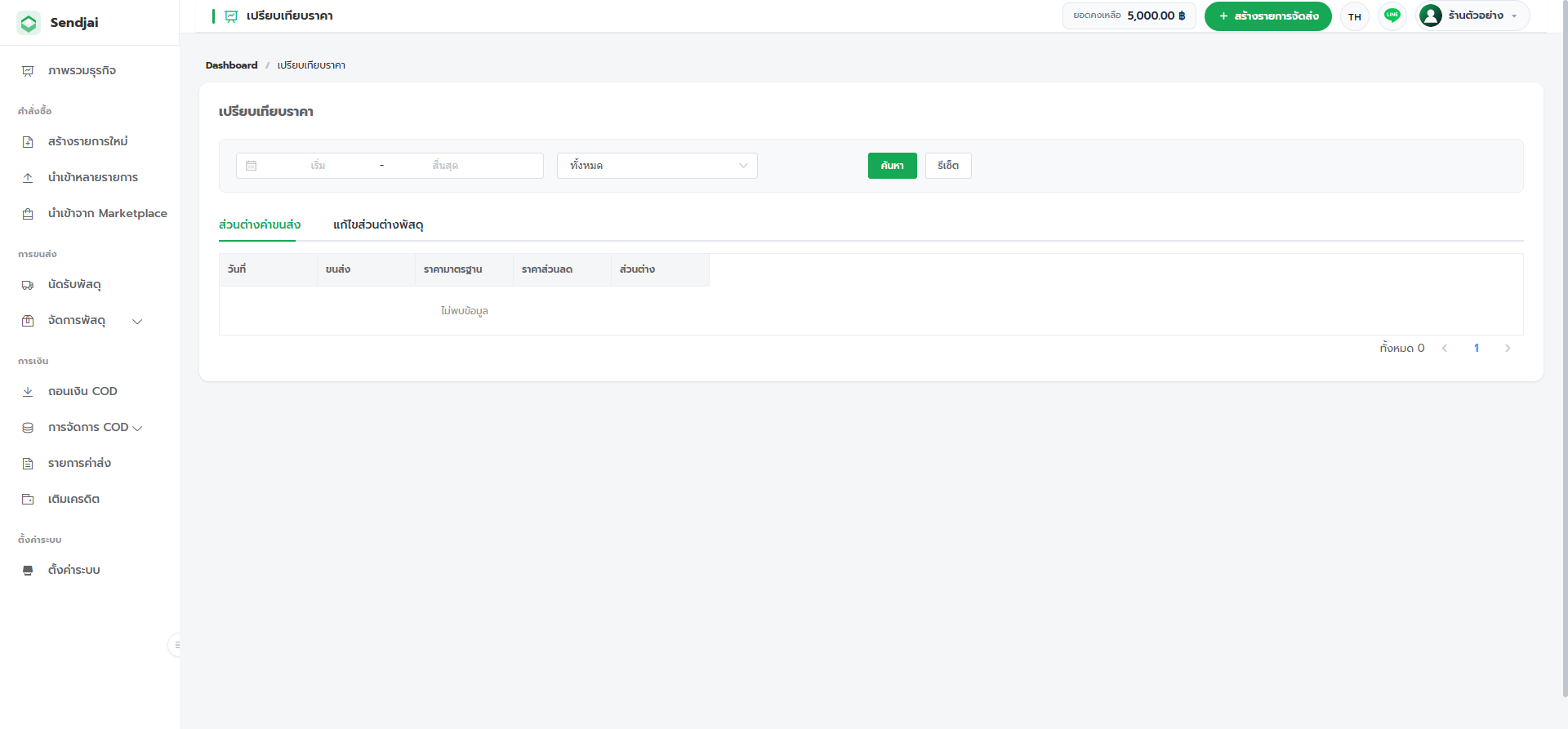The height and width of the screenshot is (729, 1568).
Task: Select page 1 in pagination
Action: point(1477,349)
